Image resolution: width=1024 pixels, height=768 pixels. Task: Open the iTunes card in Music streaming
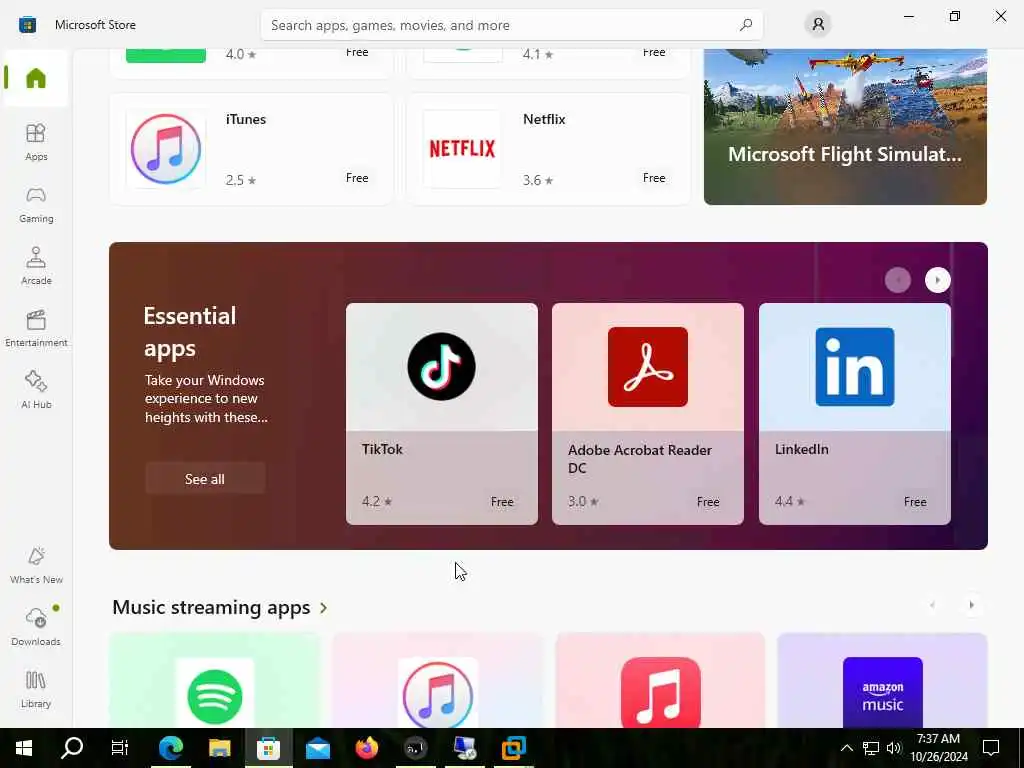coord(438,680)
